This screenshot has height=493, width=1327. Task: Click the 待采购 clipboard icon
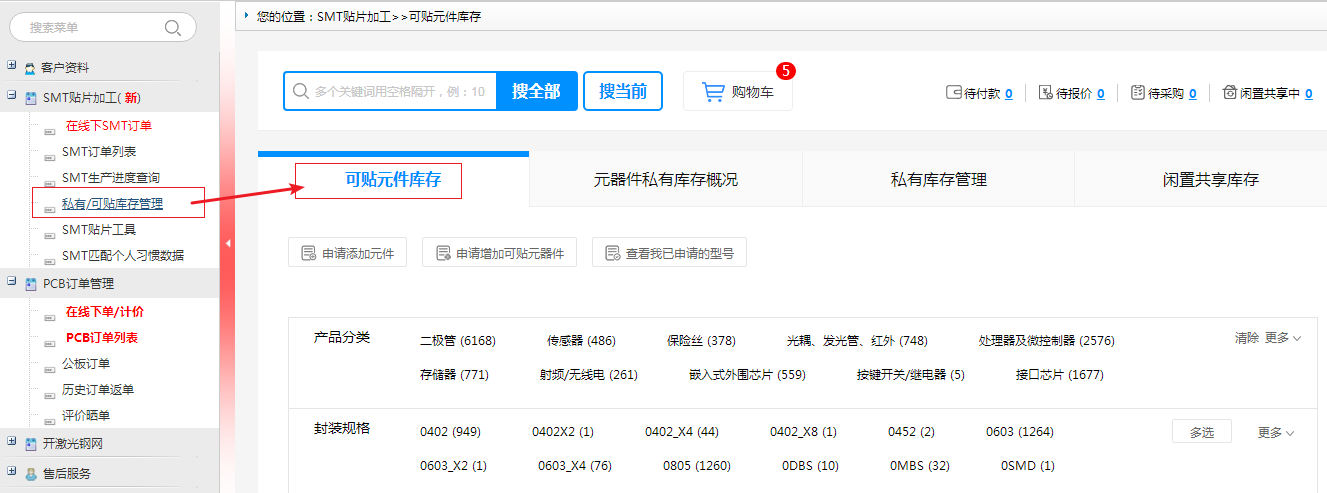pos(1137,93)
